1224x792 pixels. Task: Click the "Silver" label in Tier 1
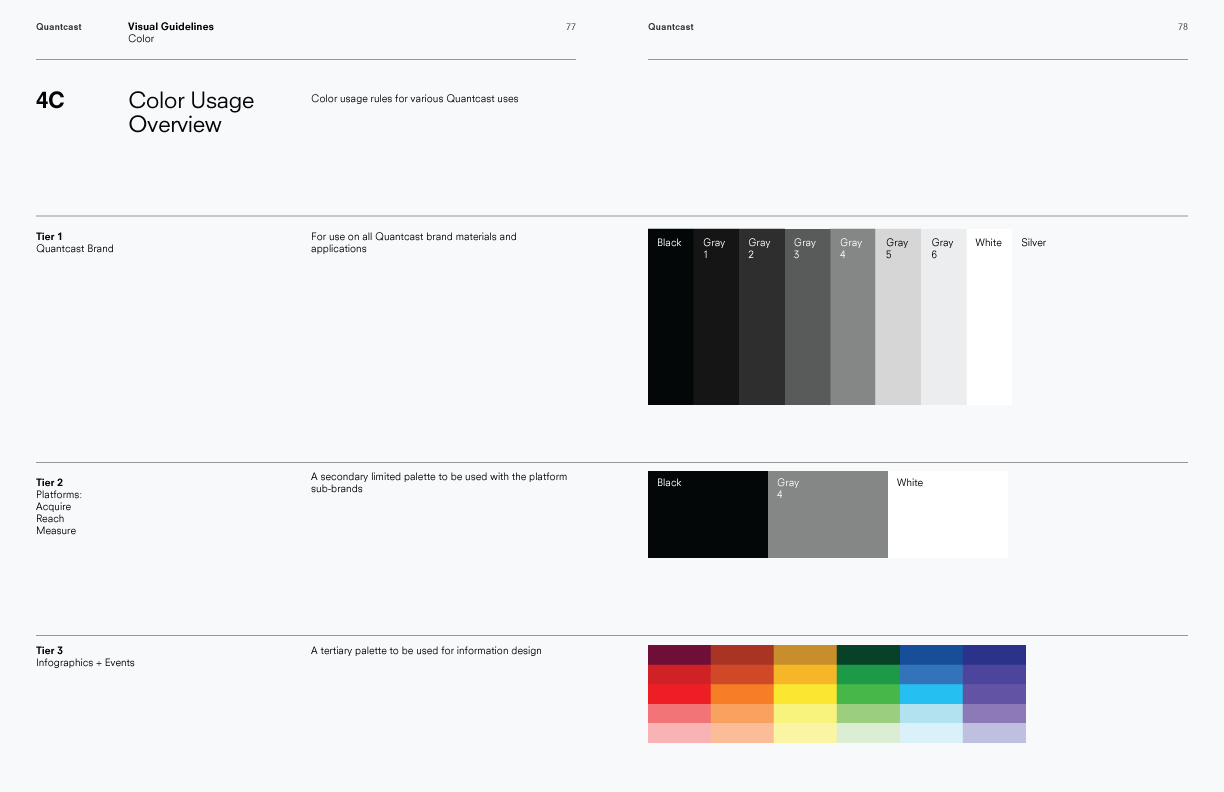coord(1033,243)
